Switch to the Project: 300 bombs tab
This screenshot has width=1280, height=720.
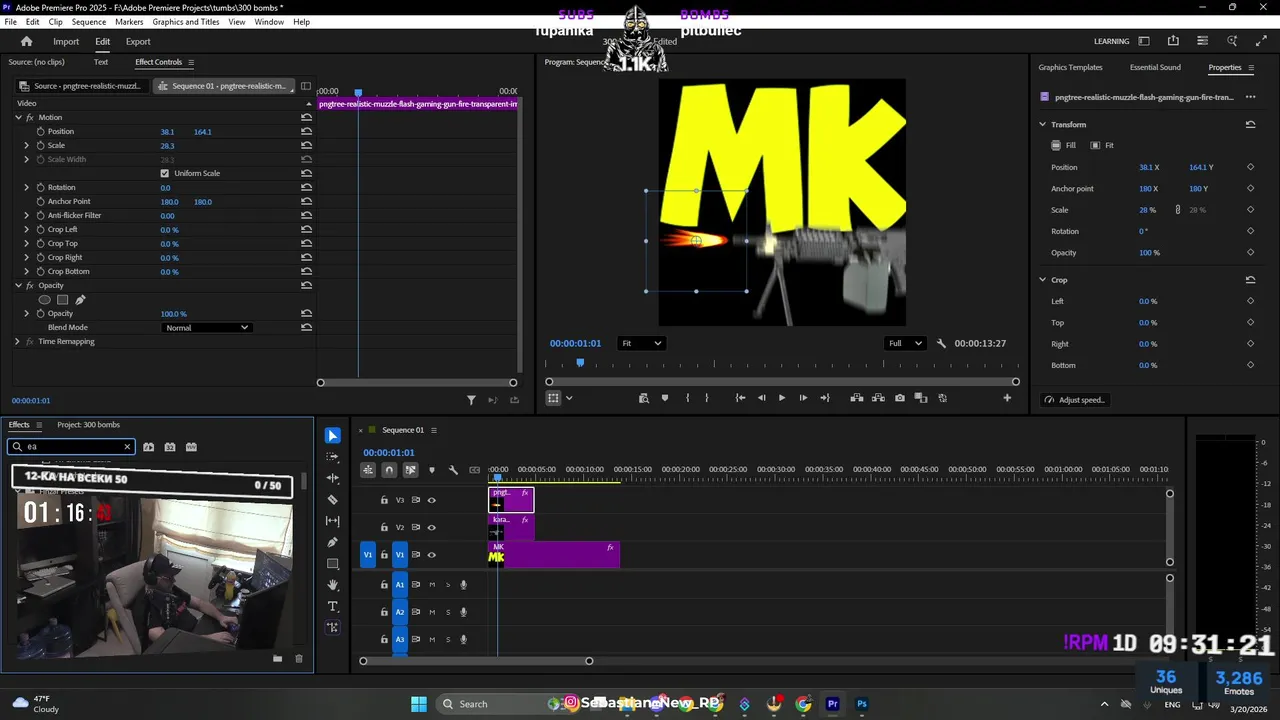pos(88,425)
